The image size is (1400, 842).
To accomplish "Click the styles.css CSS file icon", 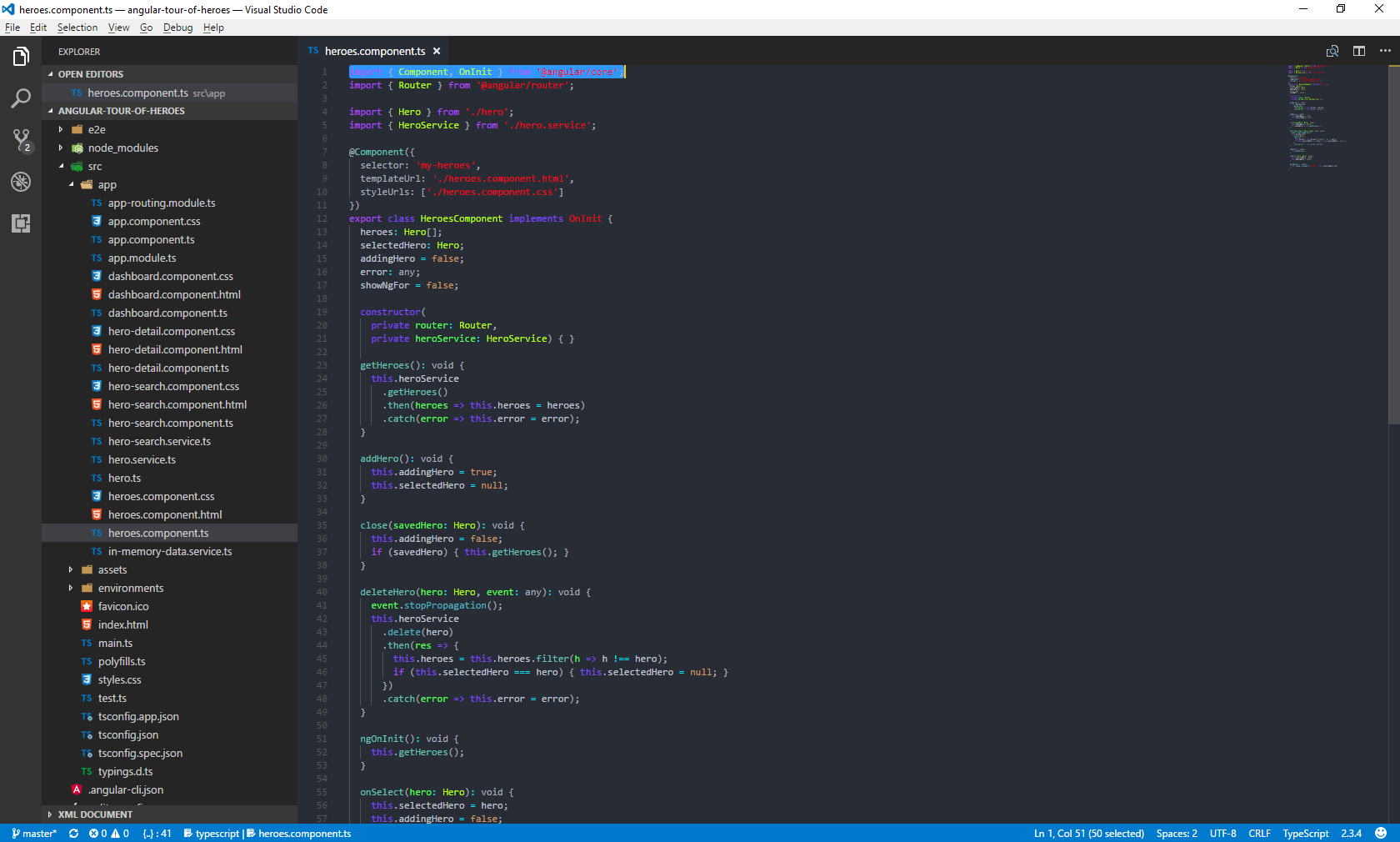I will coord(87,680).
